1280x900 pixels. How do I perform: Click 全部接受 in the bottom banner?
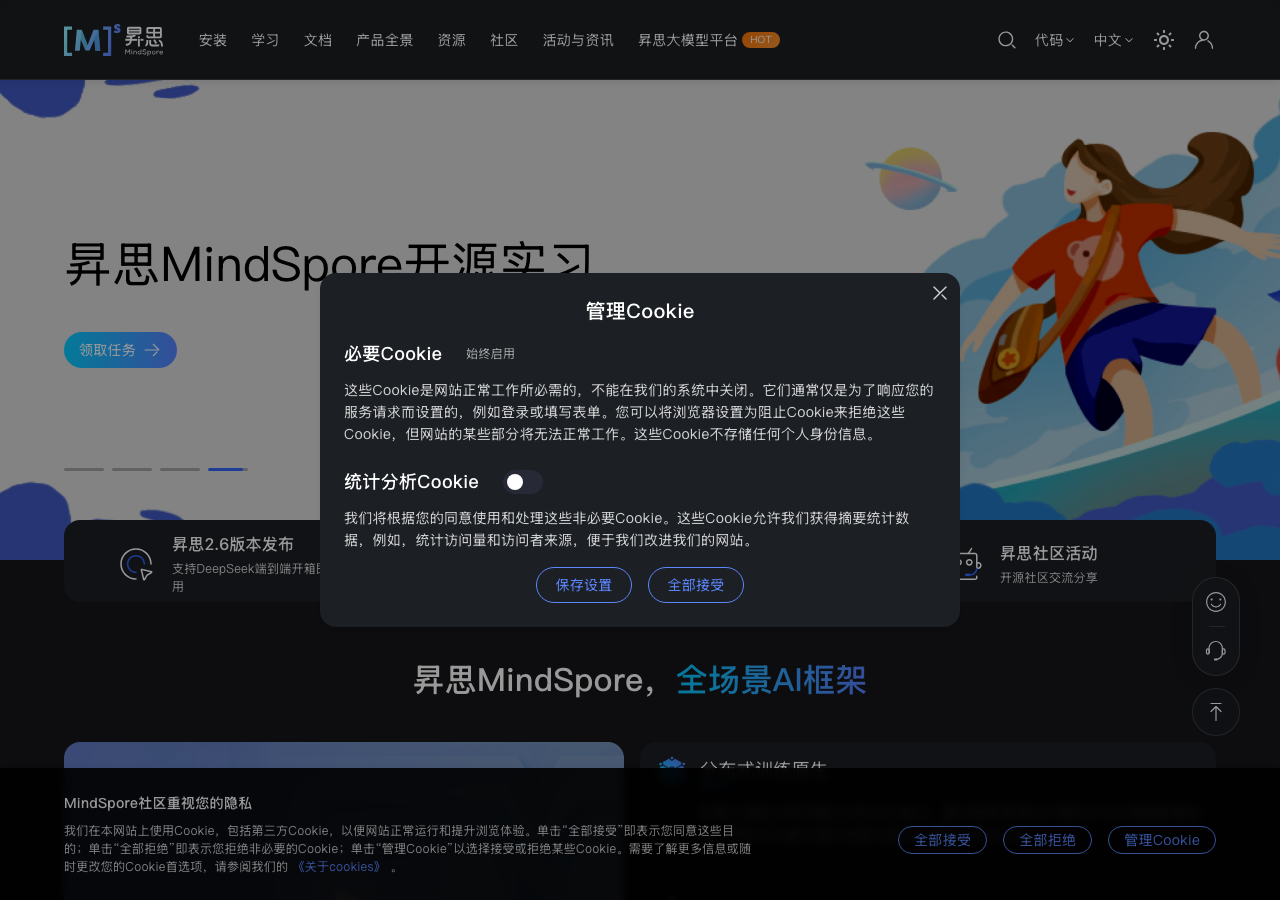click(x=942, y=840)
